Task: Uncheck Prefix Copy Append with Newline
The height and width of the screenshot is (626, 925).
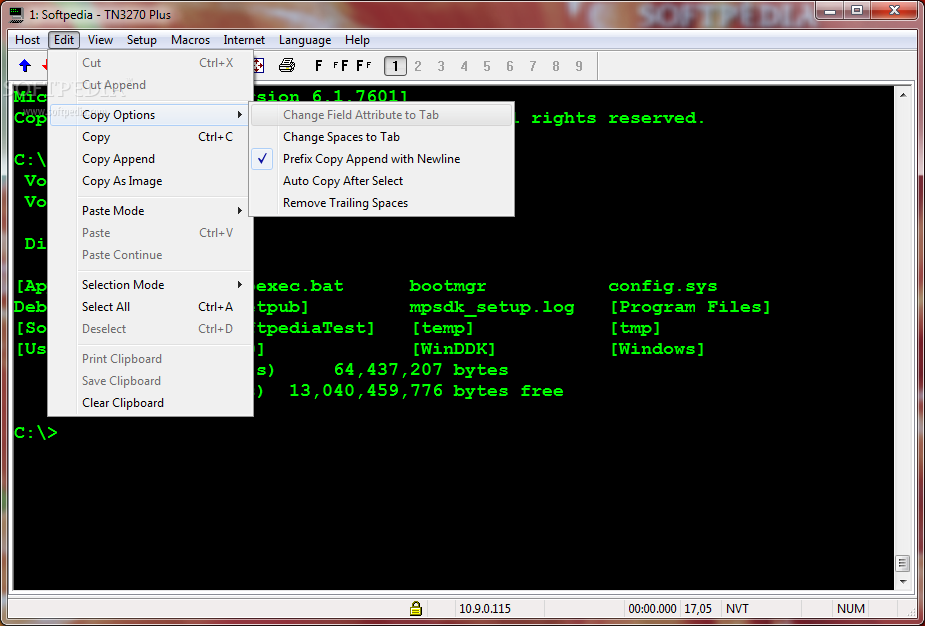Action: [x=382, y=159]
